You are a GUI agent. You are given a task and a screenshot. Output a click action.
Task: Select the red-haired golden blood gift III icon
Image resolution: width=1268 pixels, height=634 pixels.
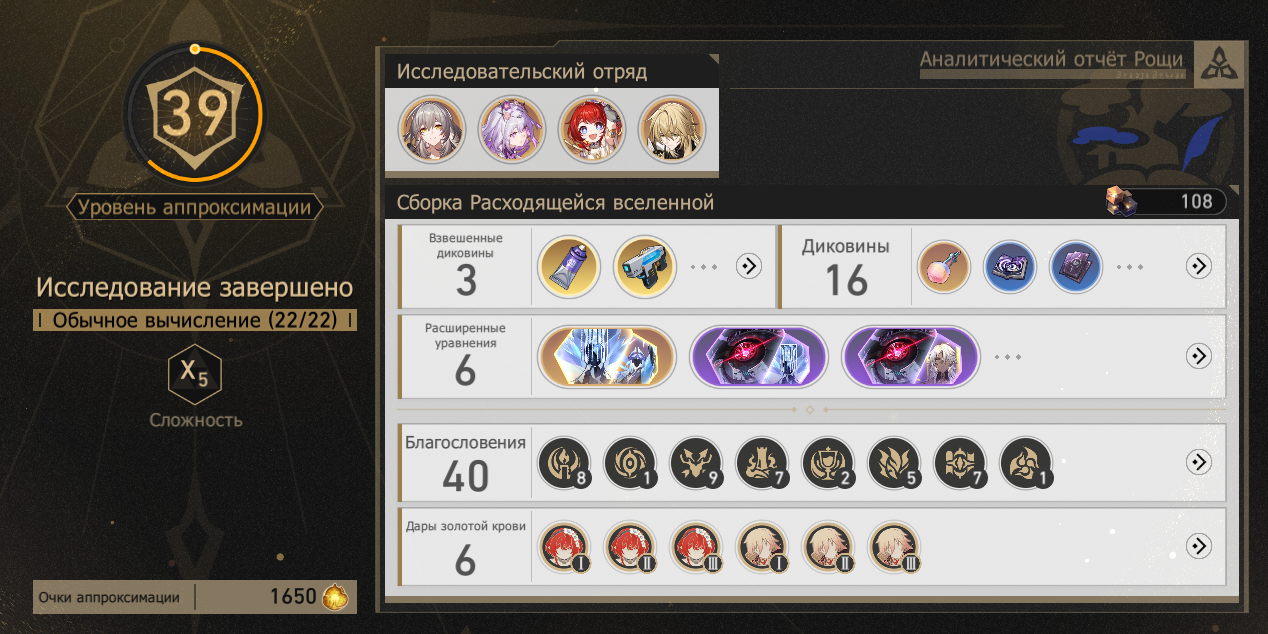click(x=696, y=547)
